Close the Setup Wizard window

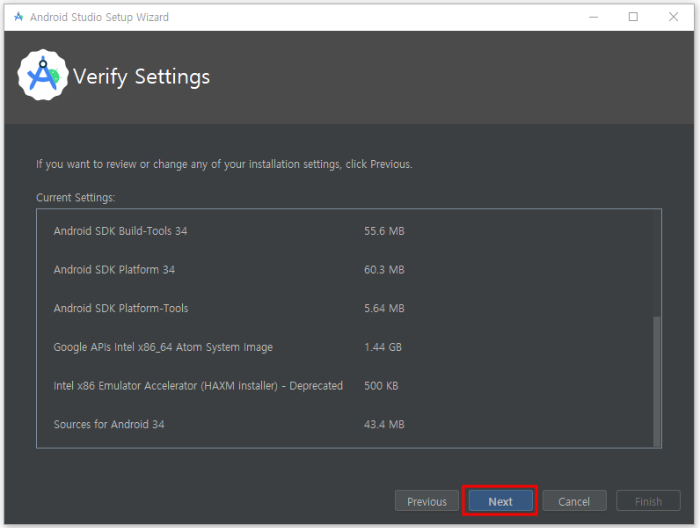pos(673,17)
